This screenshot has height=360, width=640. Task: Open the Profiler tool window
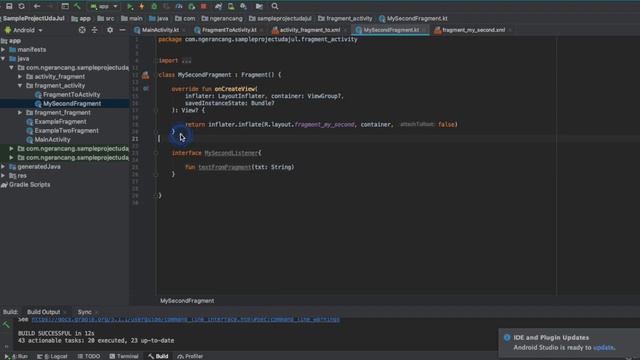click(190, 356)
